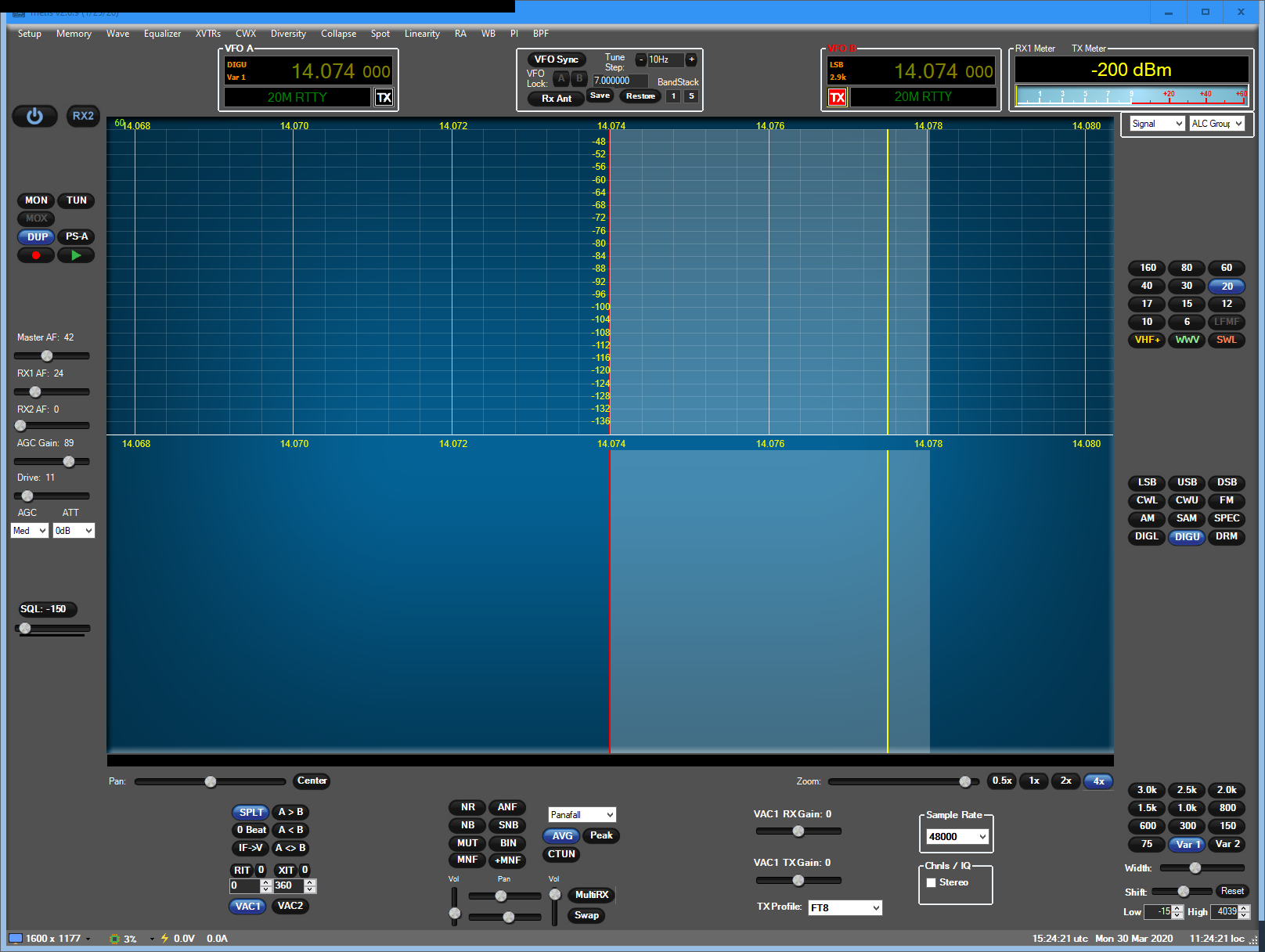Enable VAC2 virtual audio cable
Image resolution: width=1265 pixels, height=952 pixels.
click(x=290, y=906)
